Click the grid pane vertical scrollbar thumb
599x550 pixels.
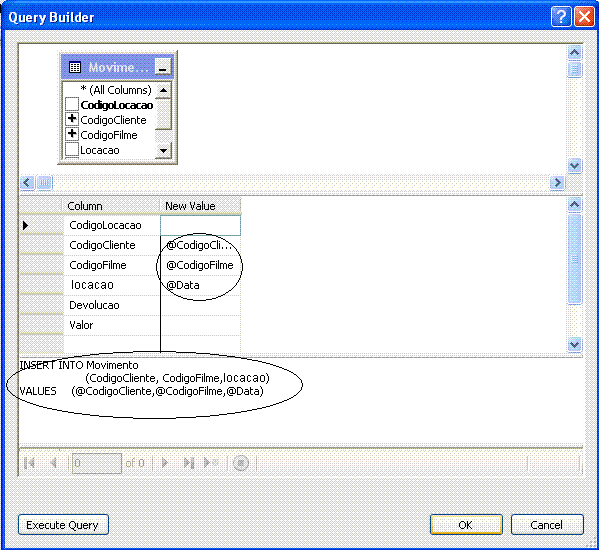(x=575, y=259)
